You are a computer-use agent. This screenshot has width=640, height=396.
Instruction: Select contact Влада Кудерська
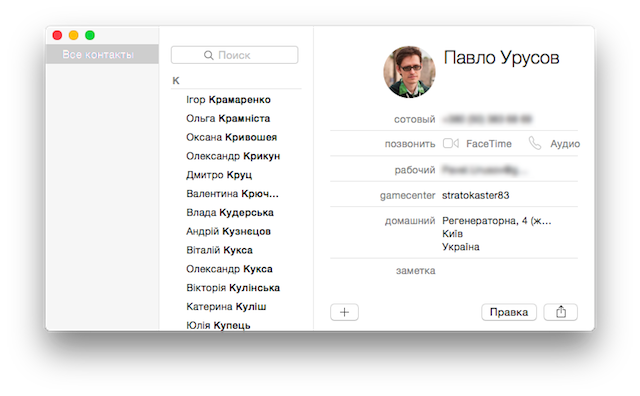230,212
